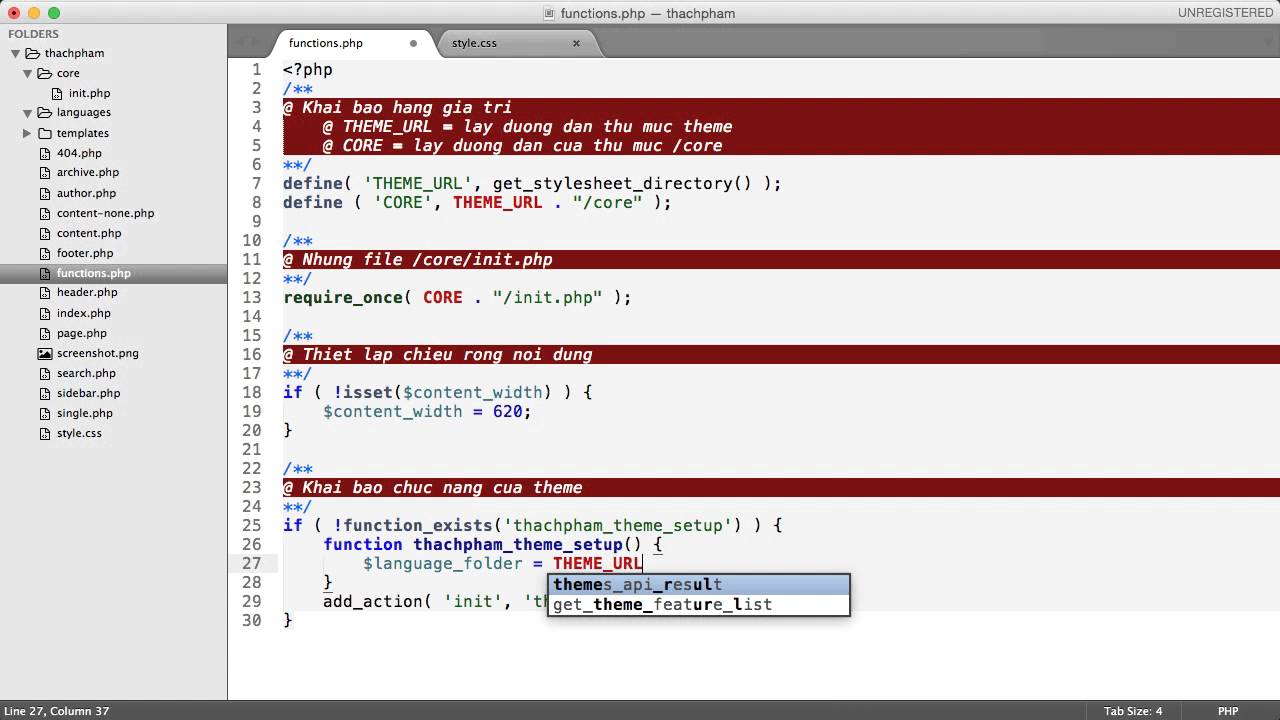The height and width of the screenshot is (720, 1280).
Task: Select functions.php in the sidebar
Action: pos(94,273)
